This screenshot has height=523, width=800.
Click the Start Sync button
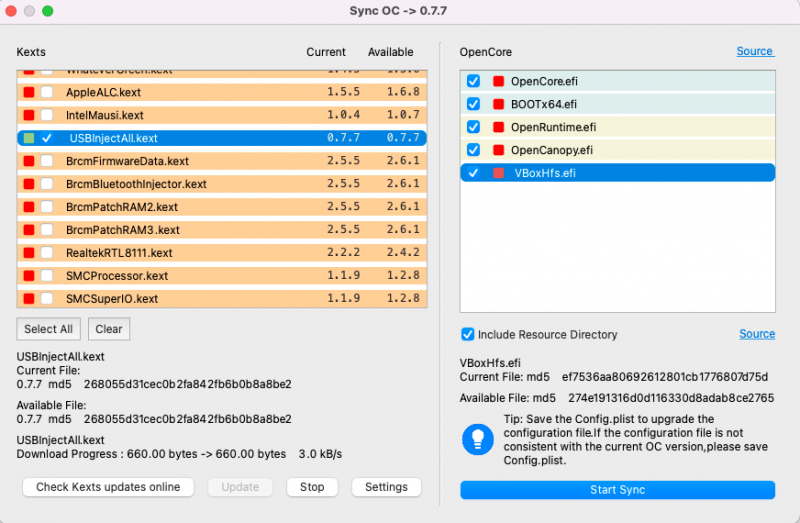coord(617,490)
